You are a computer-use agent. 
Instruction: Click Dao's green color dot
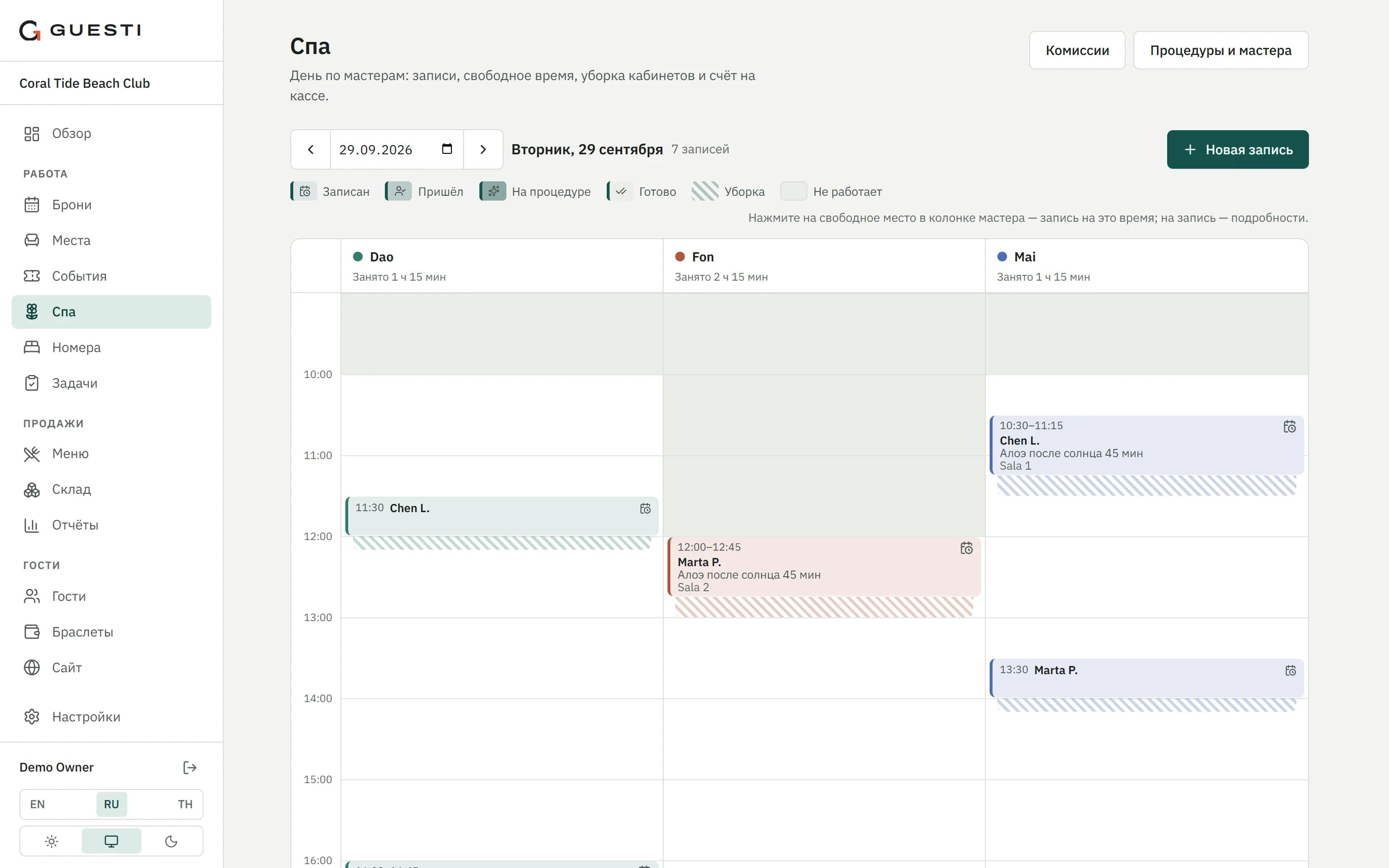point(357,257)
